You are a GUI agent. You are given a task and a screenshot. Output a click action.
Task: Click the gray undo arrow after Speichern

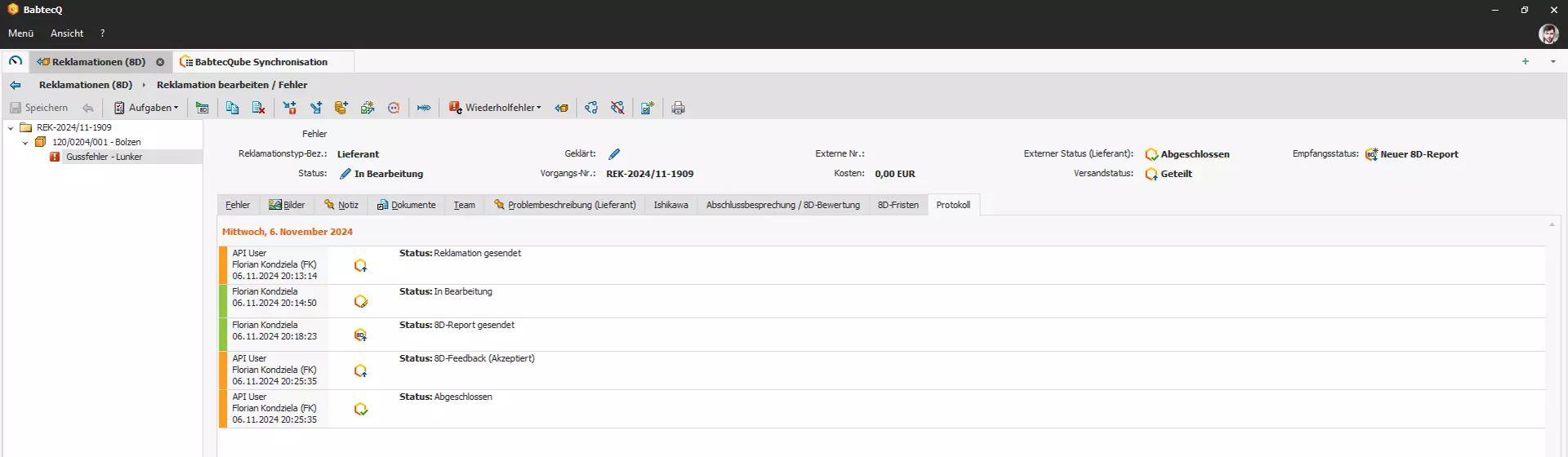tap(87, 108)
